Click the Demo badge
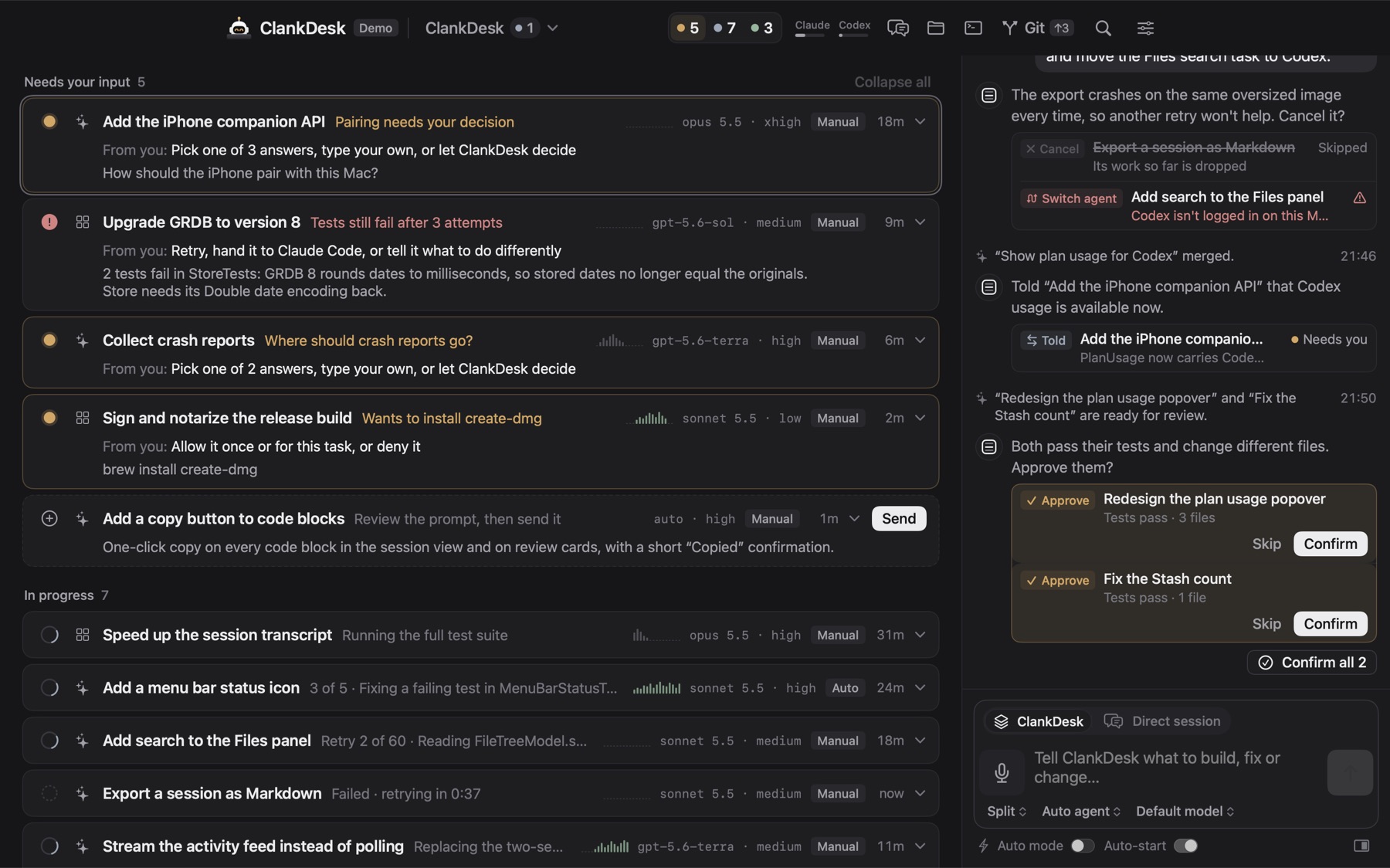1390x868 pixels. [375, 28]
